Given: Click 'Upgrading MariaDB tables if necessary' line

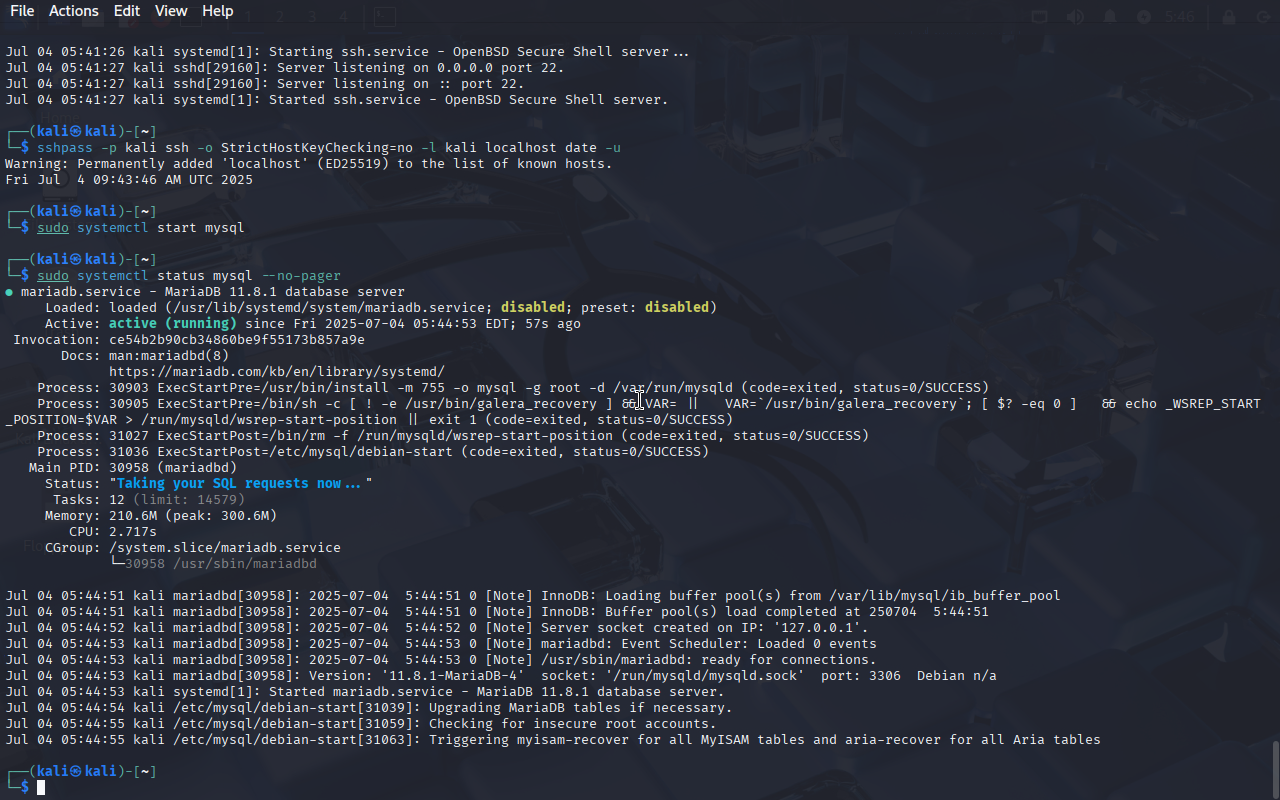Looking at the screenshot, I should point(369,707).
